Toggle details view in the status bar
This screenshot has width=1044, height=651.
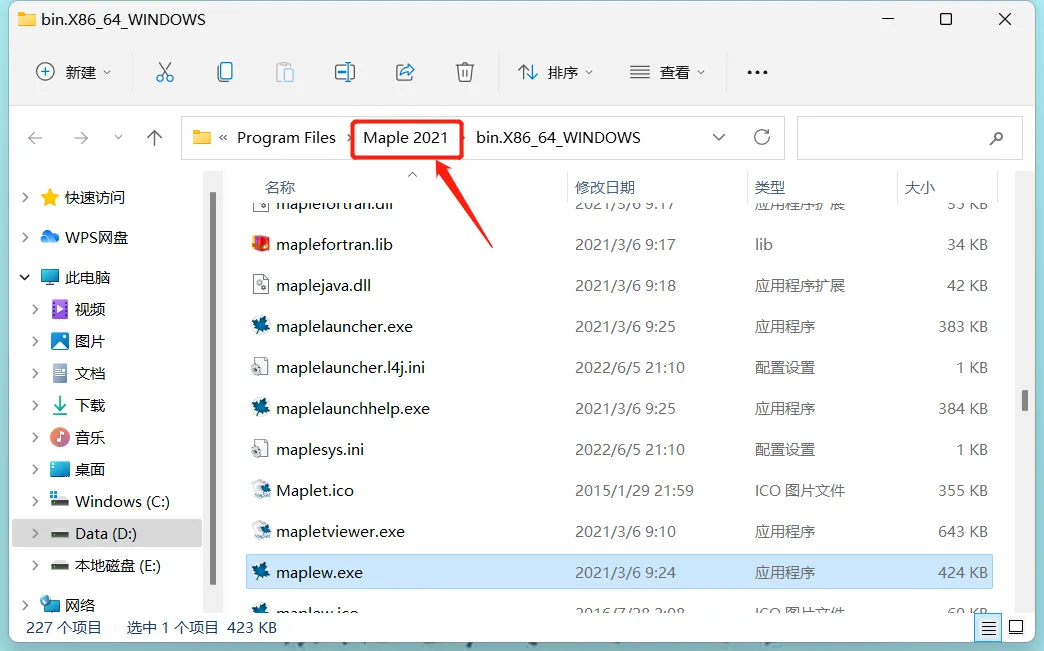pyautogui.click(x=988, y=627)
